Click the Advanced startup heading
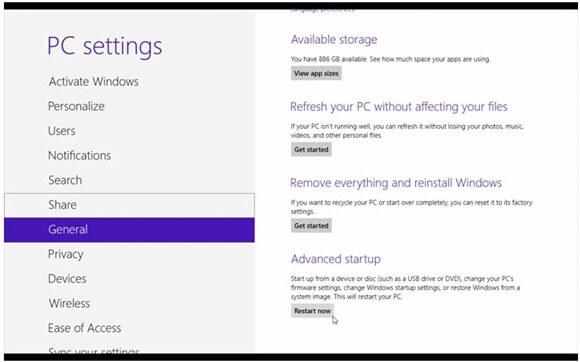Image resolution: width=580 pixels, height=362 pixels. point(335,259)
